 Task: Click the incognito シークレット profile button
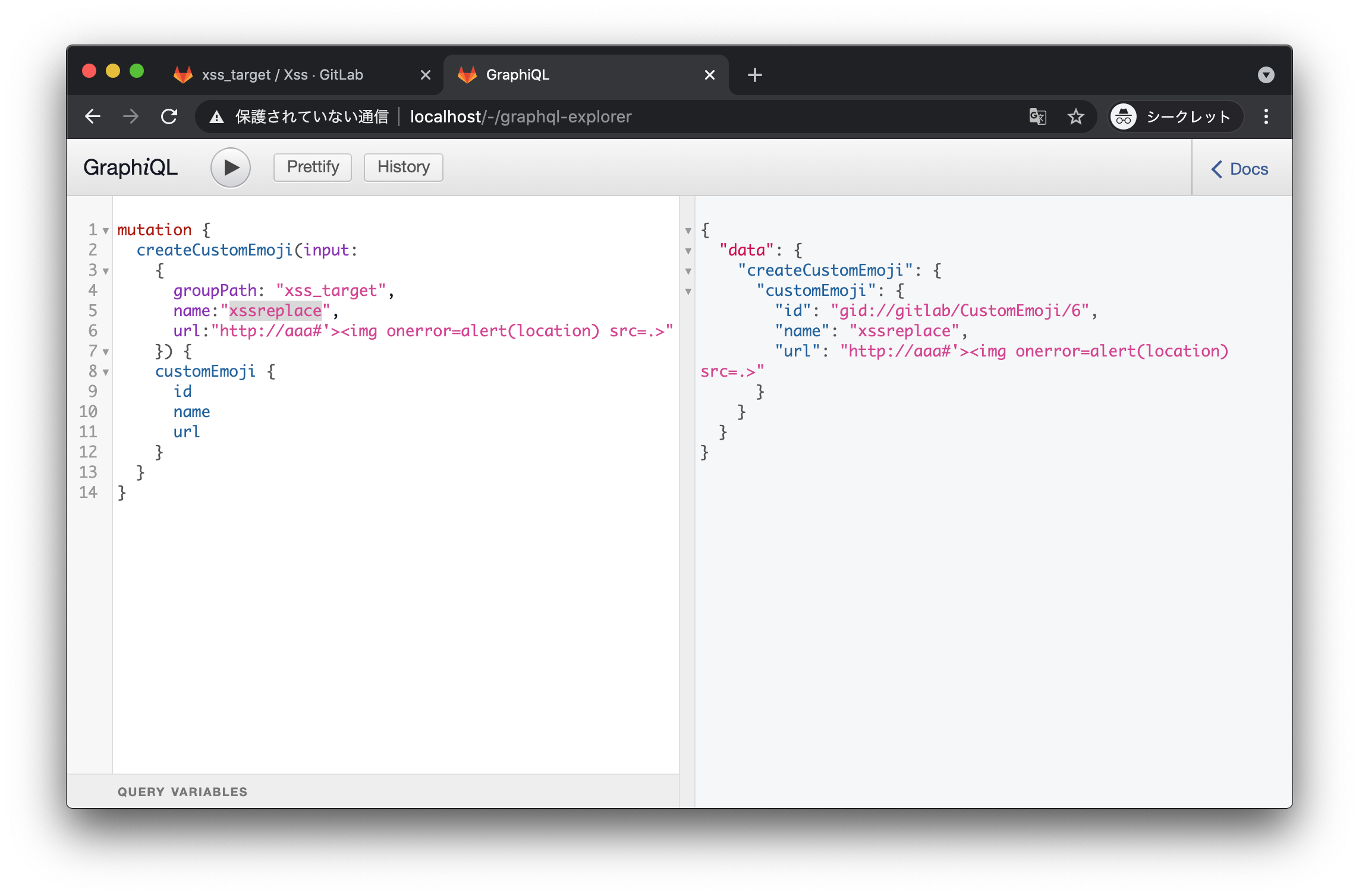click(1176, 116)
